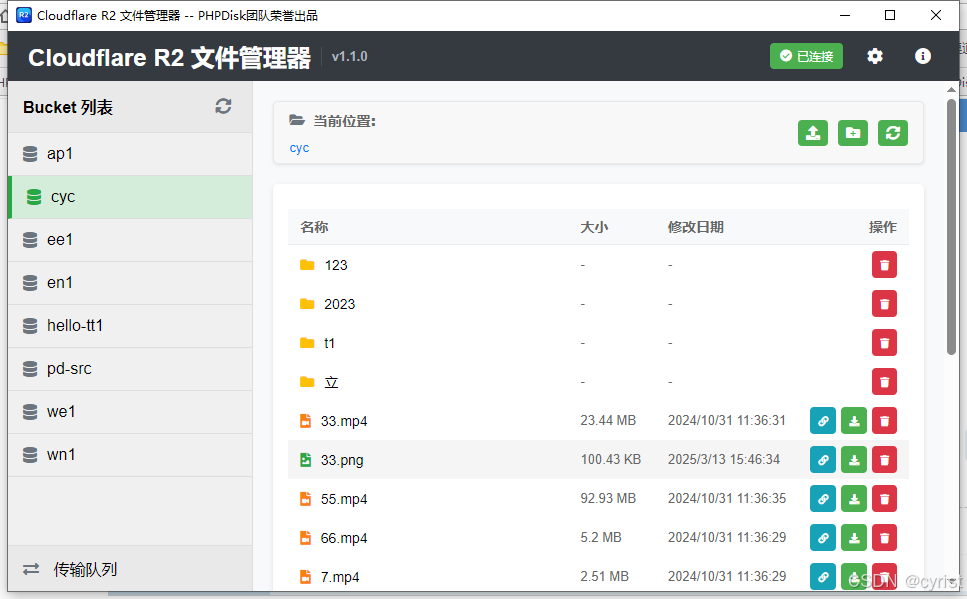This screenshot has width=967, height=599.
Task: Download the 33.mp4 file
Action: [854, 421]
